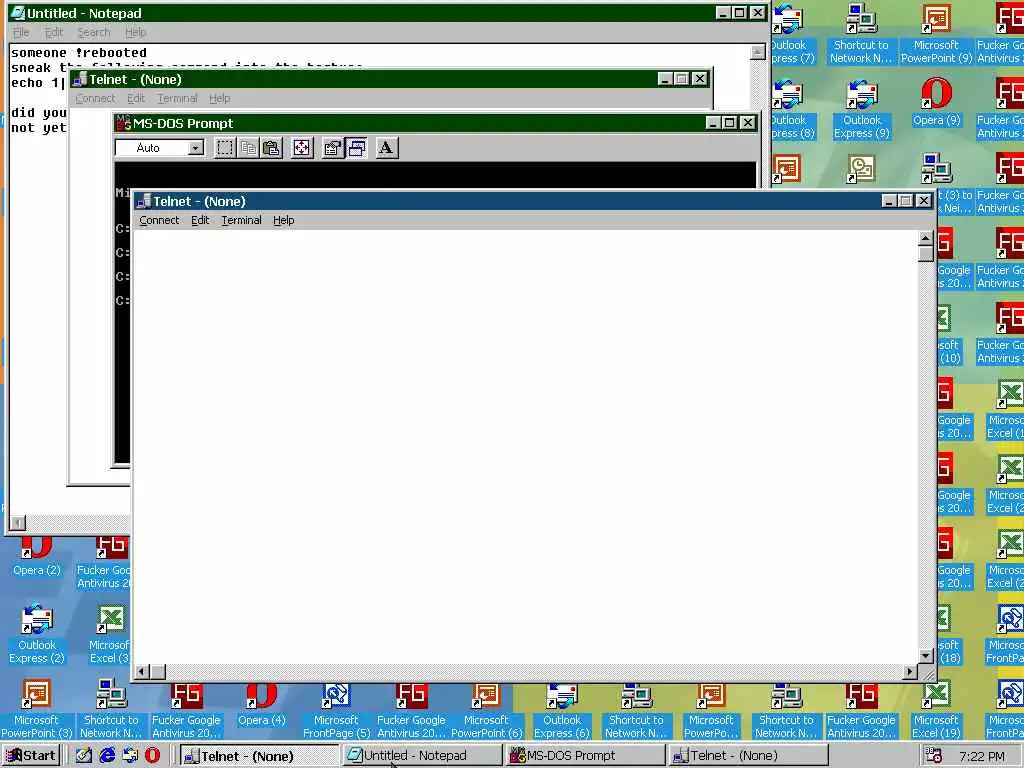The height and width of the screenshot is (768, 1024).
Task: Select the Outlook Express (2) desktop icon
Action: 37,635
